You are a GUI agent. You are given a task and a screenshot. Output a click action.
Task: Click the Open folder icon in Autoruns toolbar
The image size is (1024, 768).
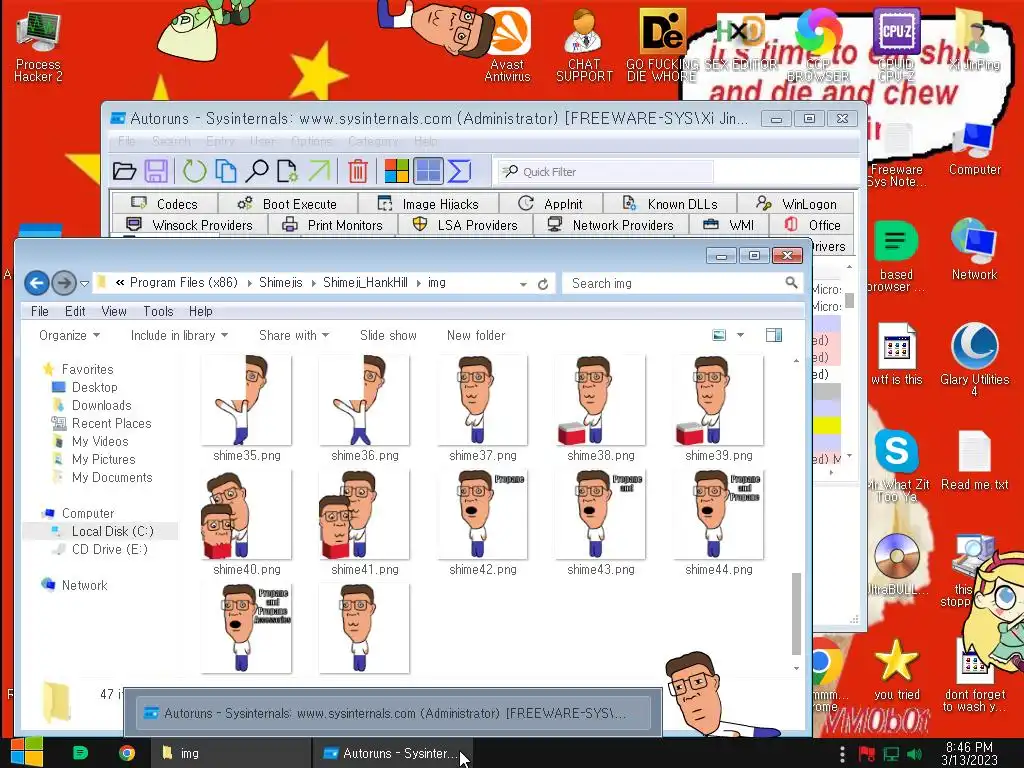[124, 171]
